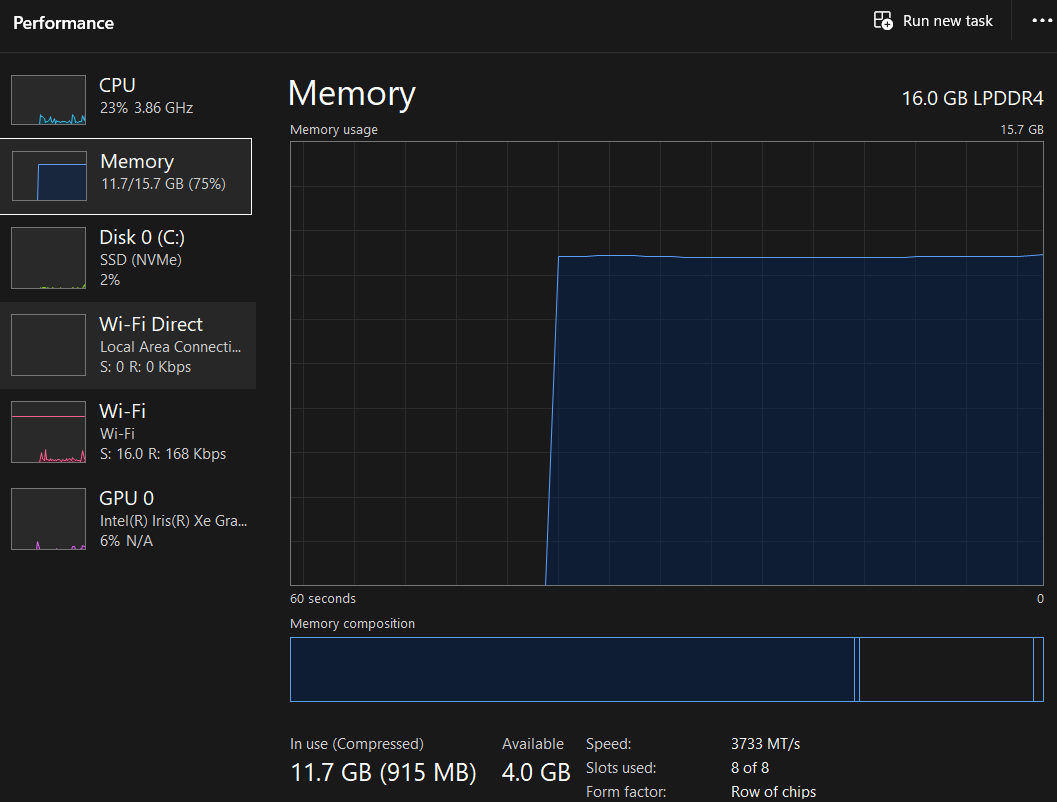Click the 11.7/15.7 GB (75%) reading
The height and width of the screenshot is (802, 1057).
[x=163, y=184]
